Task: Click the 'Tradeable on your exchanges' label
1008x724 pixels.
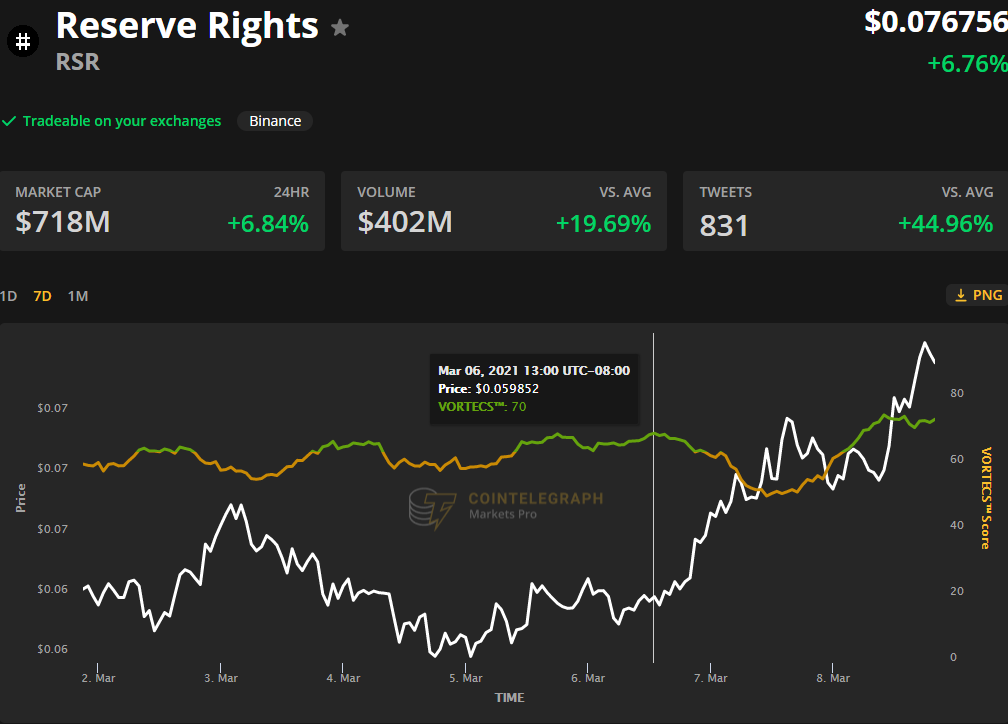Action: pyautogui.click(x=122, y=121)
